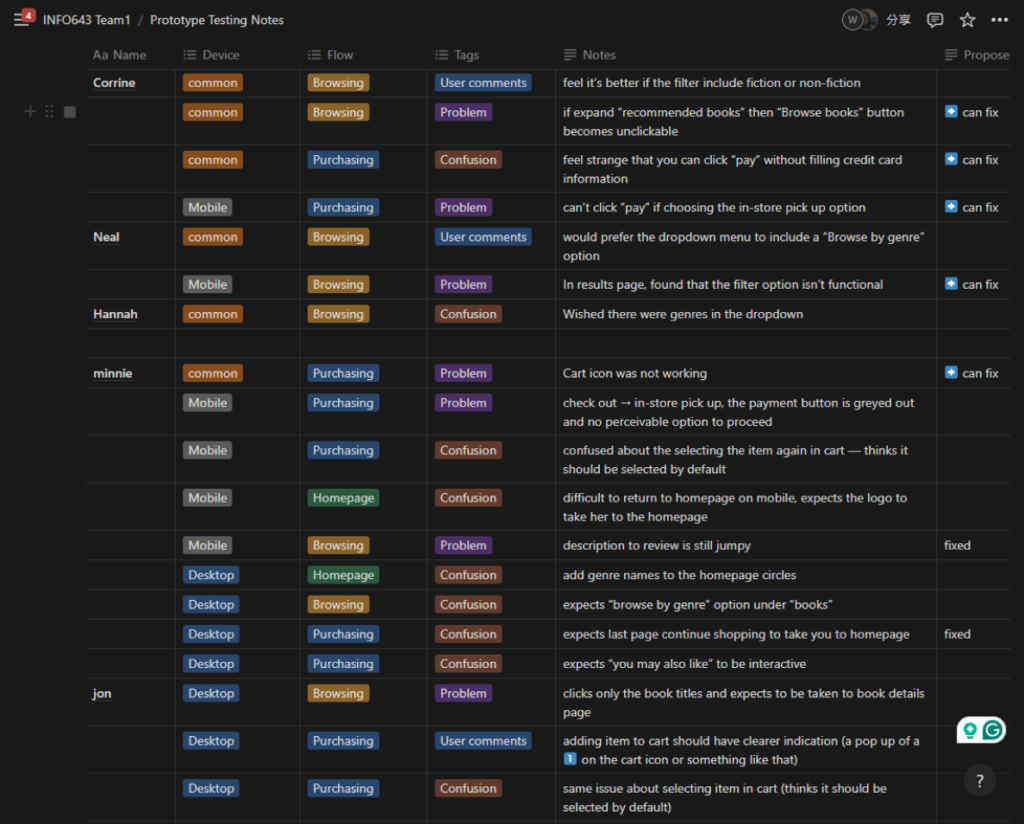Open the Device column header menu
This screenshot has width=1024, height=824.
(220, 55)
